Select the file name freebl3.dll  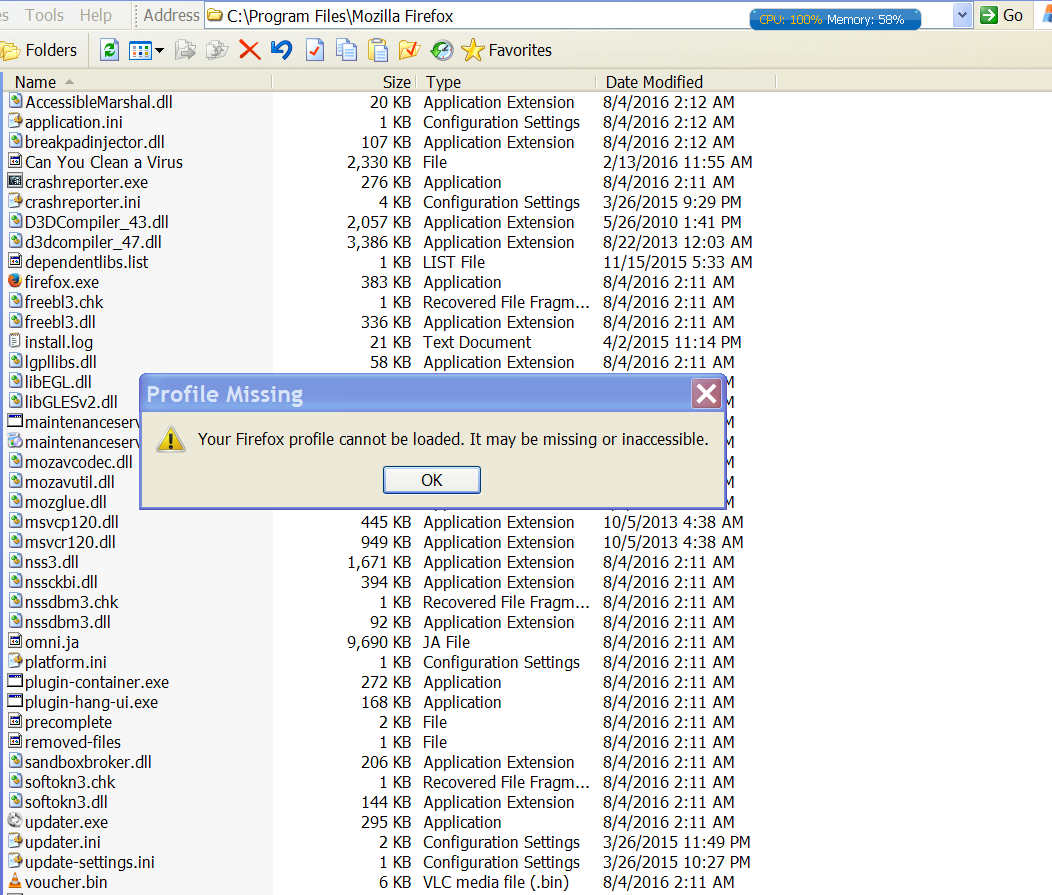pos(60,322)
